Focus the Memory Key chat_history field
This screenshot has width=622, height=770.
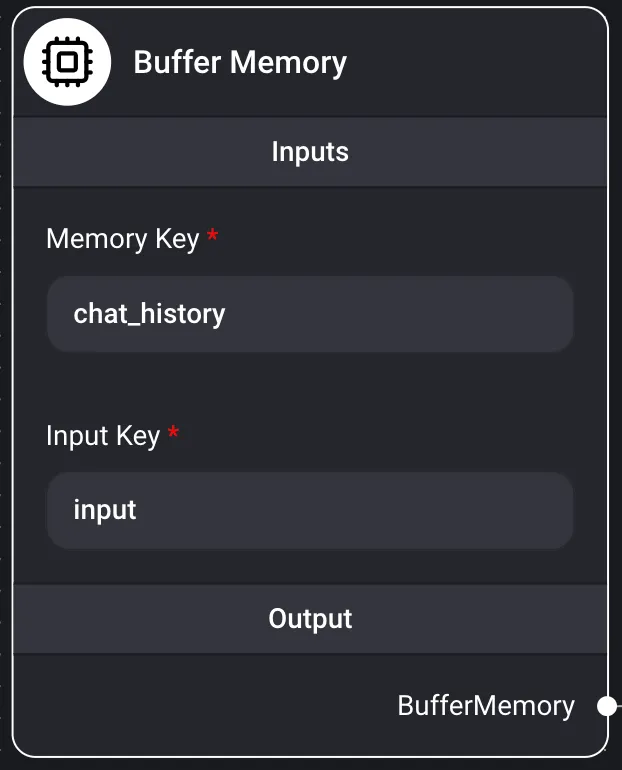(x=310, y=314)
